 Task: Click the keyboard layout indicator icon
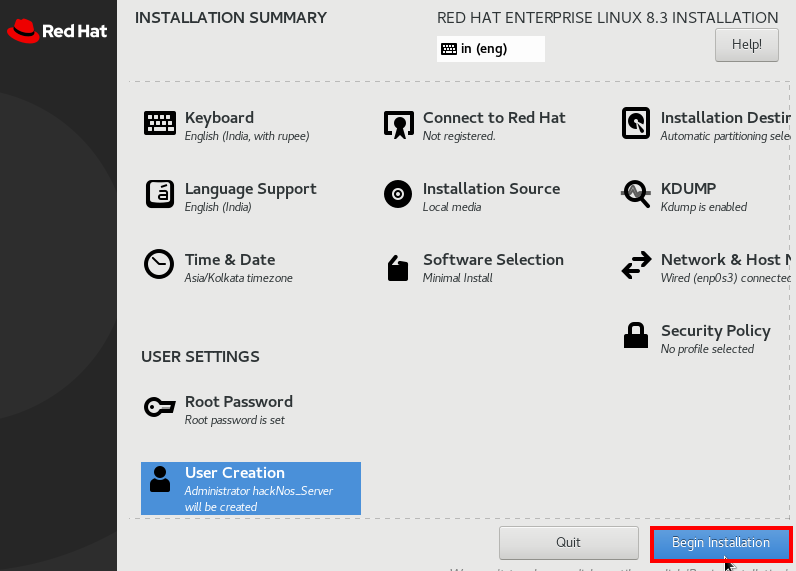click(x=449, y=49)
